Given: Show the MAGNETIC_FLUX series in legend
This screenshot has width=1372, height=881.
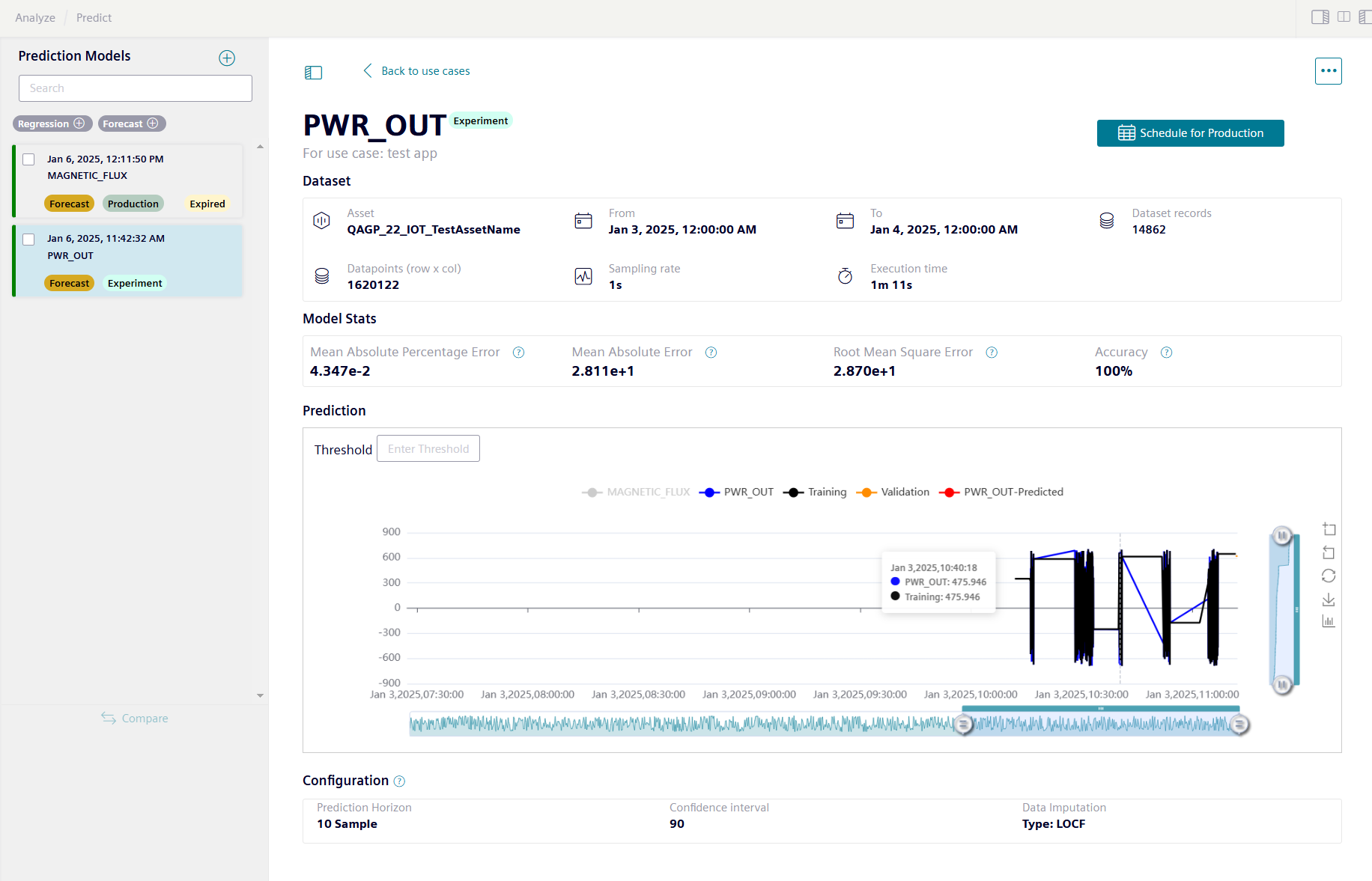Looking at the screenshot, I should pos(636,492).
